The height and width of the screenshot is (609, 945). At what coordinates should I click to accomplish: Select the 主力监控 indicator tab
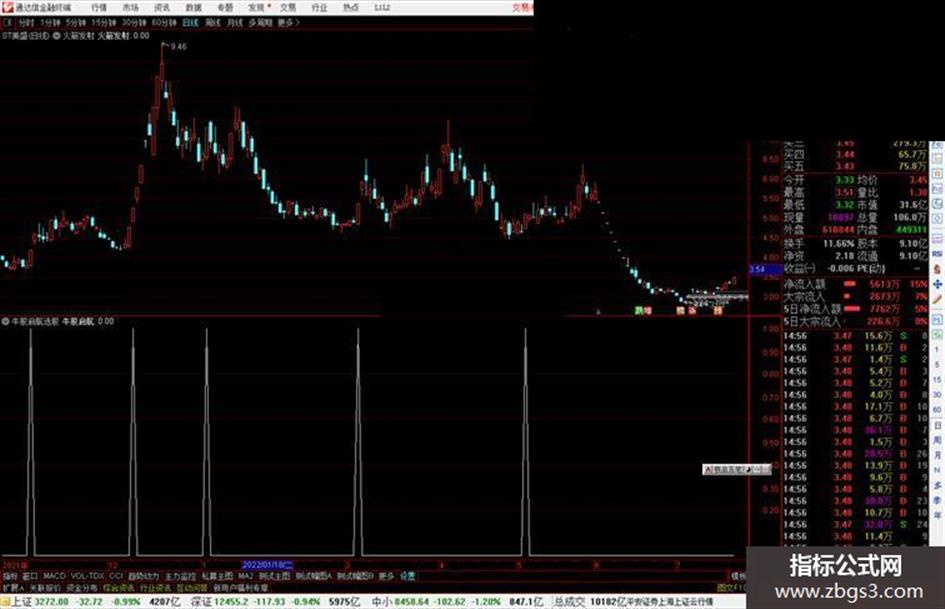[x=180, y=576]
